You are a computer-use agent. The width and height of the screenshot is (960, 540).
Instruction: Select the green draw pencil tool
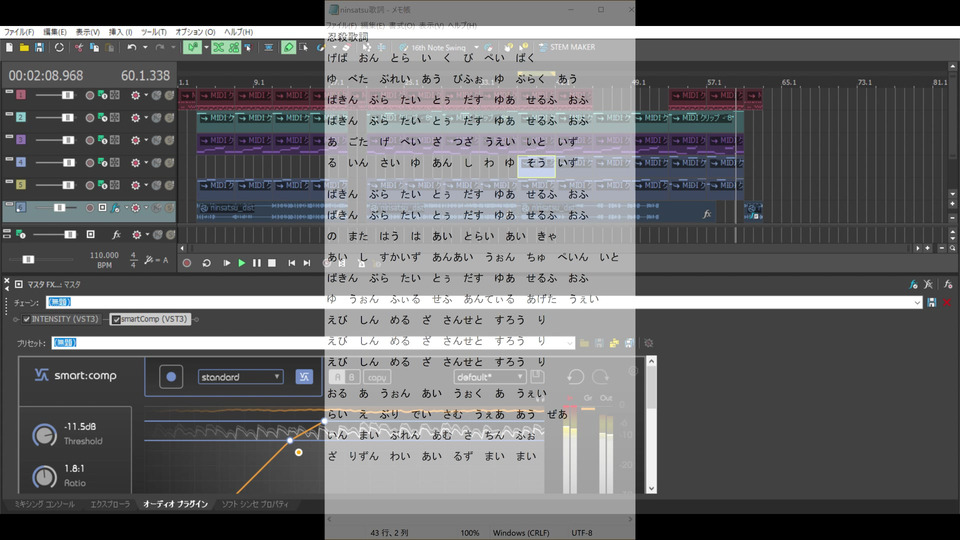click(x=288, y=47)
